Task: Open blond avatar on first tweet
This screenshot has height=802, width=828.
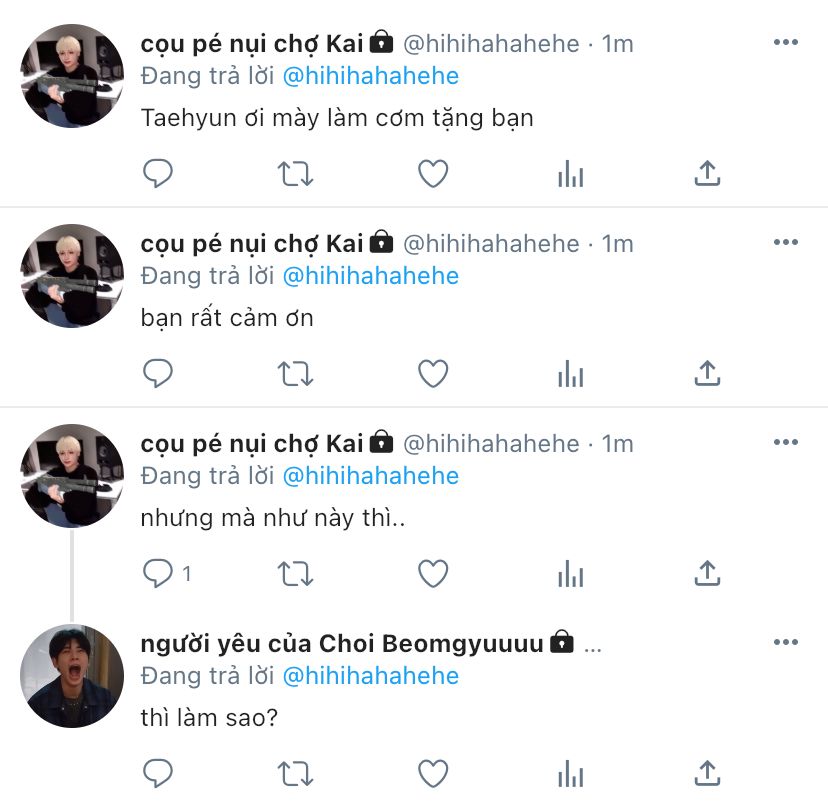Action: (x=72, y=76)
